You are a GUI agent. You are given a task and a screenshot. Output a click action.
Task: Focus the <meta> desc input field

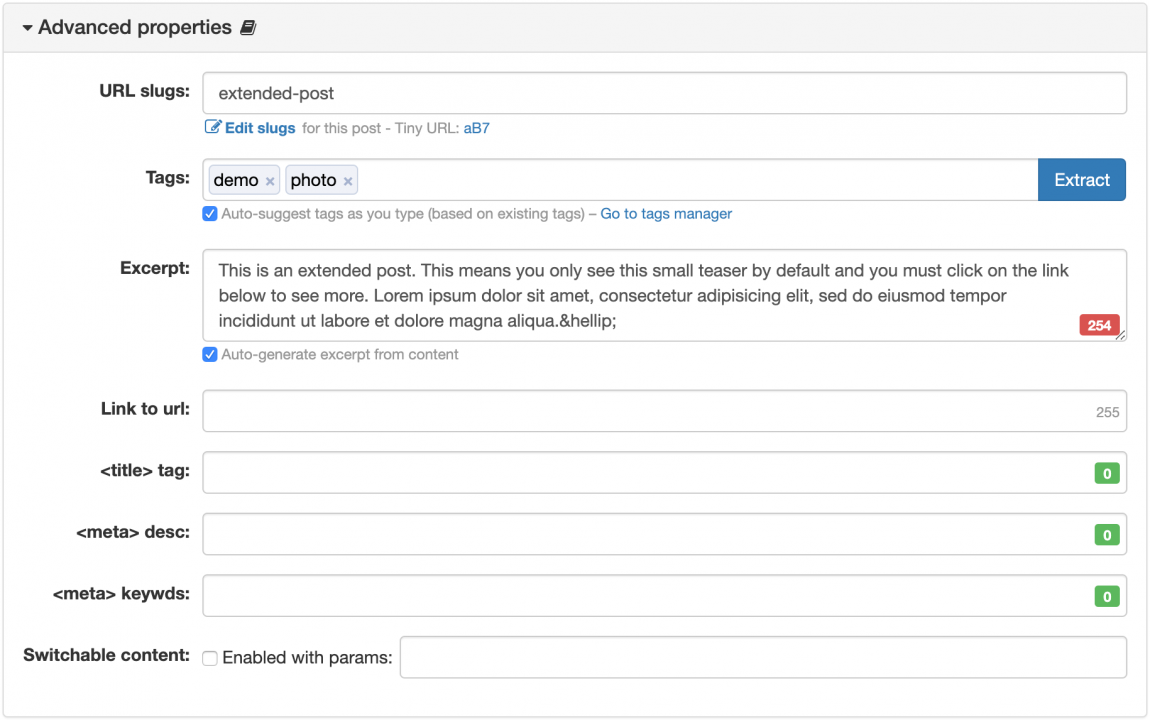(664, 534)
